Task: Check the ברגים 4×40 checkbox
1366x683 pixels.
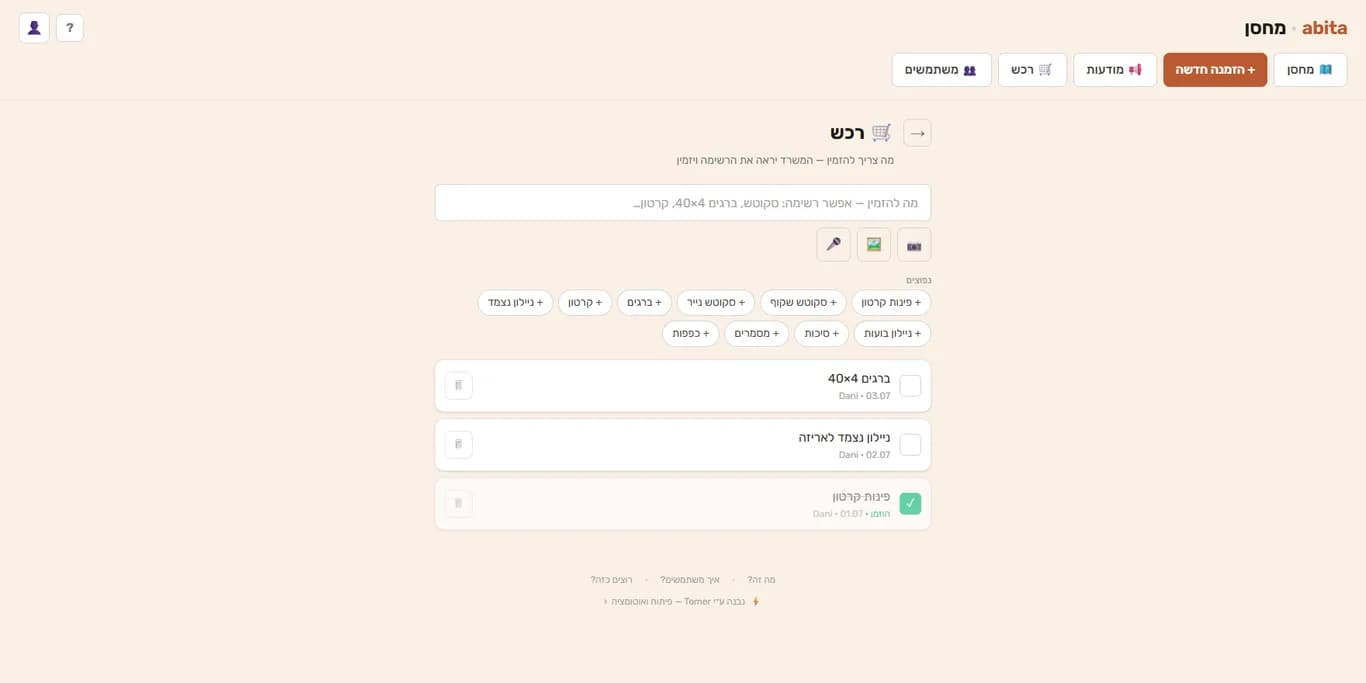Action: (910, 386)
